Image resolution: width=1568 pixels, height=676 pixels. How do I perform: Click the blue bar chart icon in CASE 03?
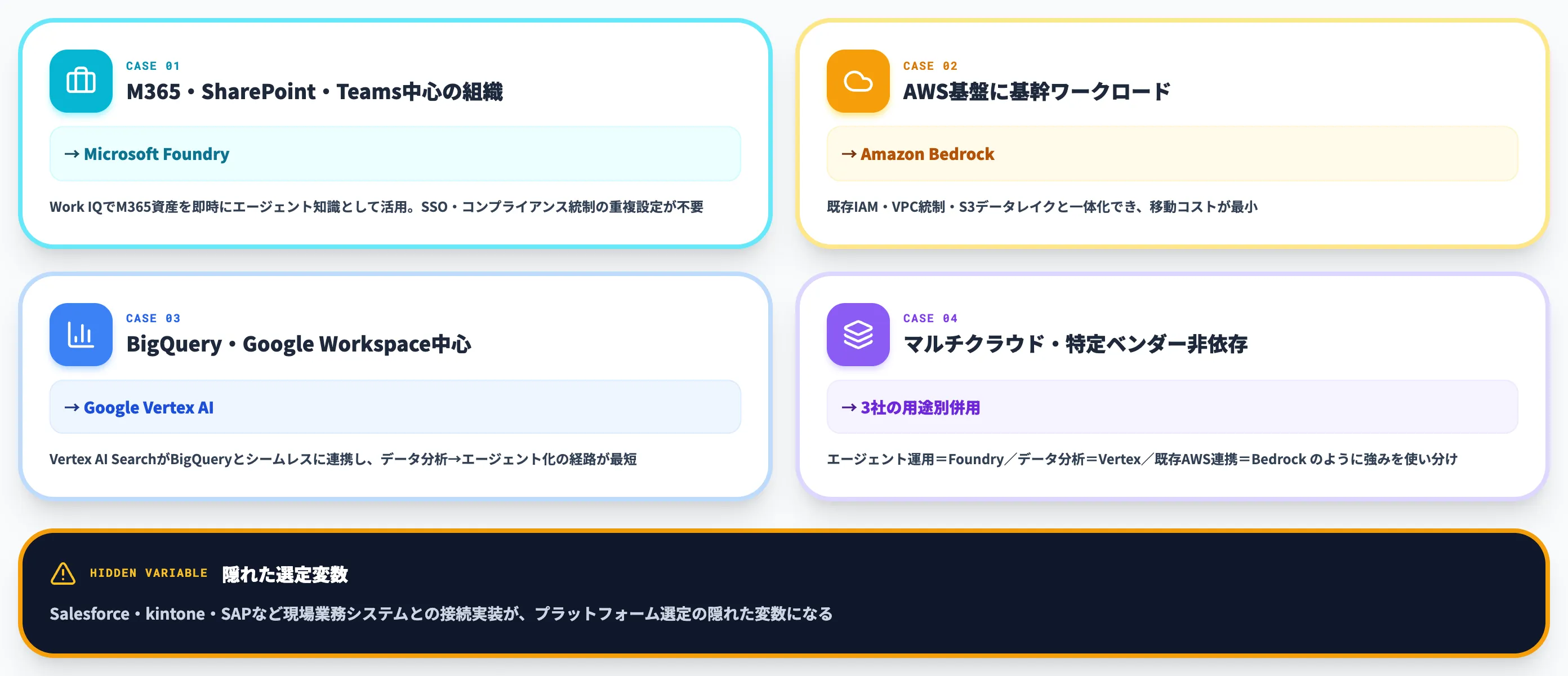(x=81, y=335)
